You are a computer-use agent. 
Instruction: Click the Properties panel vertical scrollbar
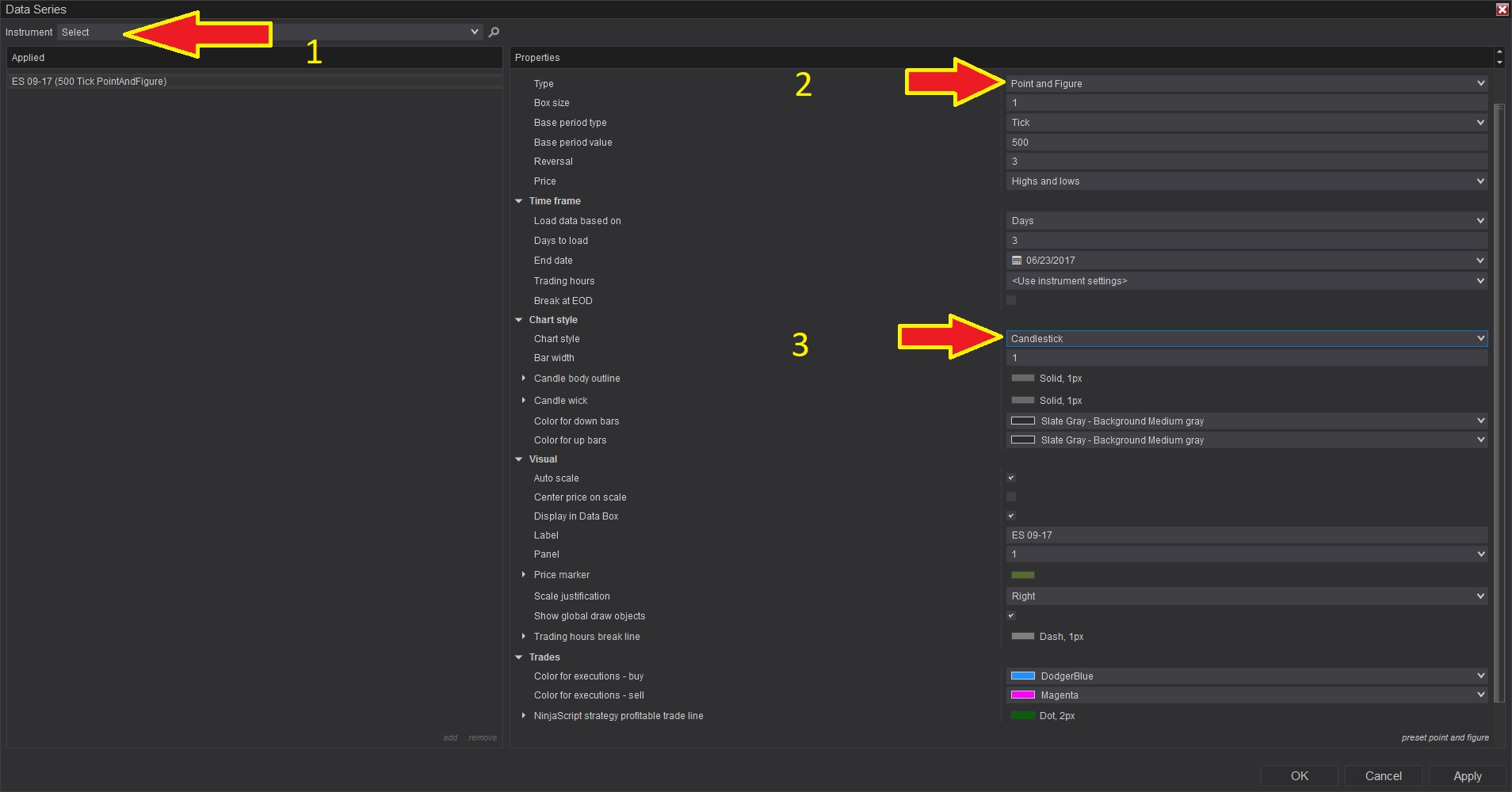pos(1498,402)
